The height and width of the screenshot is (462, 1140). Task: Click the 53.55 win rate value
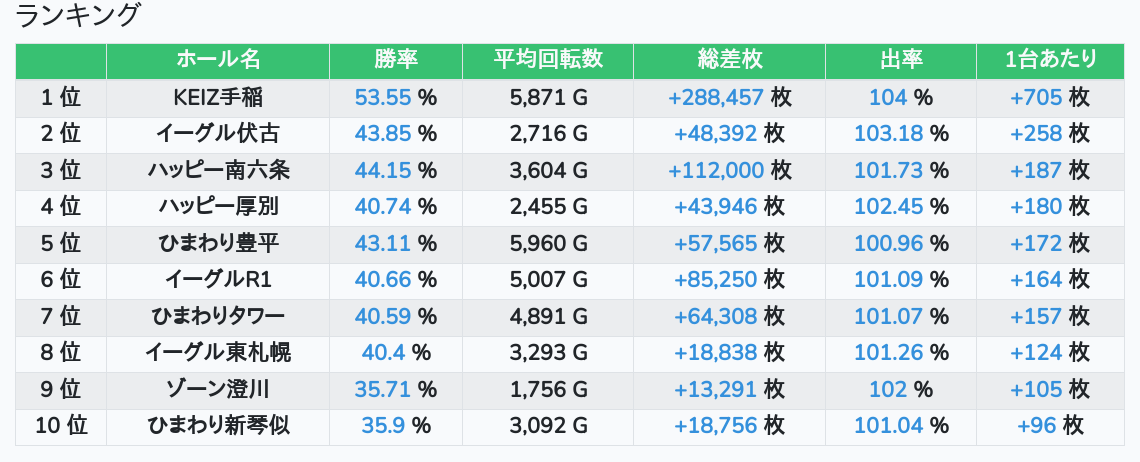[x=384, y=98]
